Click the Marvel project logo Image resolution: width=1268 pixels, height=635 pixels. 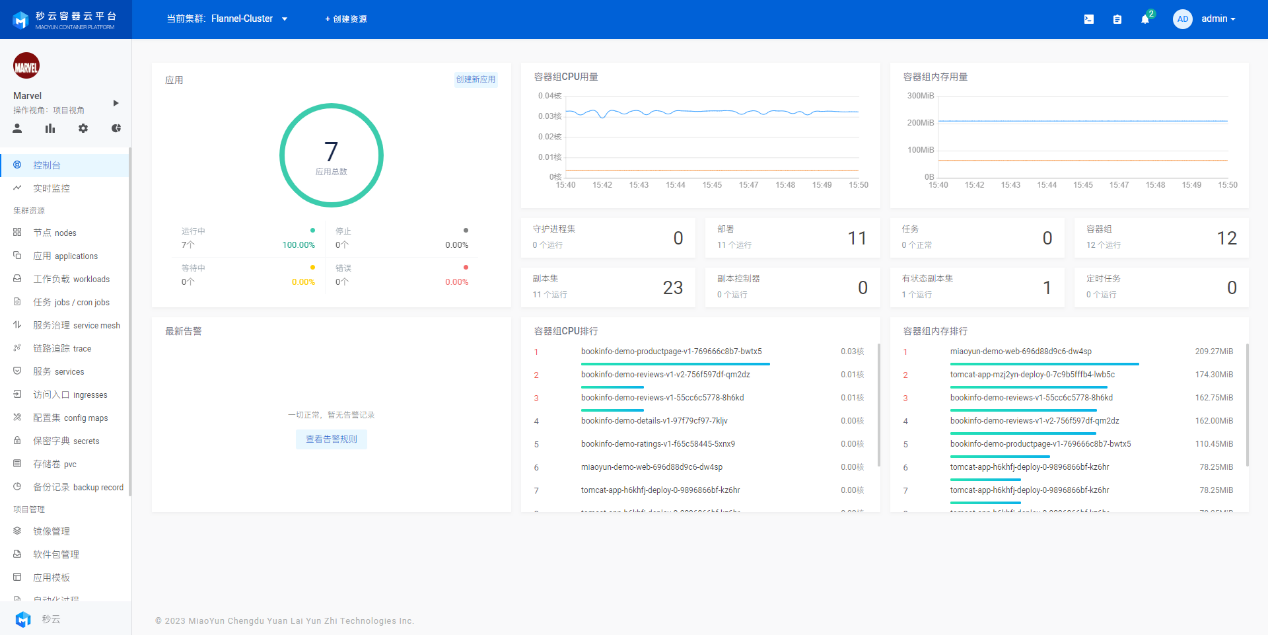(26, 67)
